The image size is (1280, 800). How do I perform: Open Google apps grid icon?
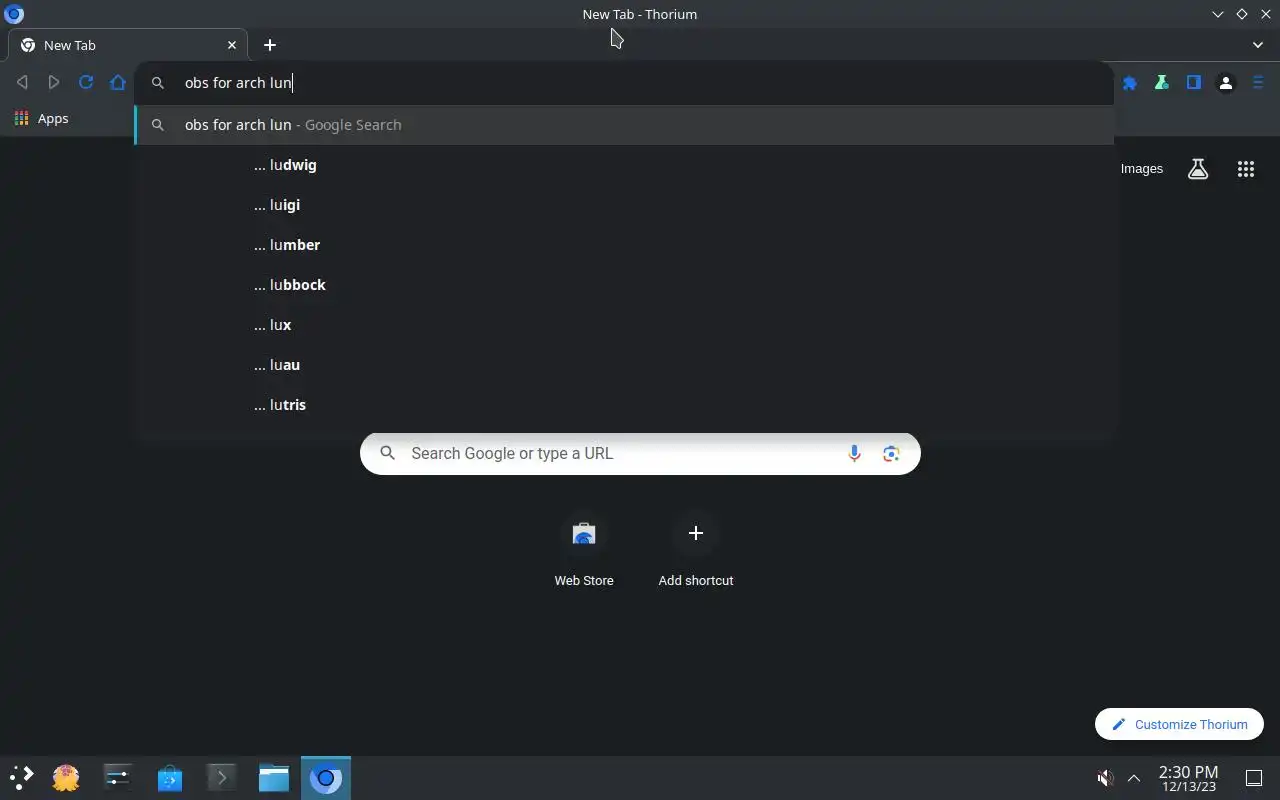[x=1246, y=169]
